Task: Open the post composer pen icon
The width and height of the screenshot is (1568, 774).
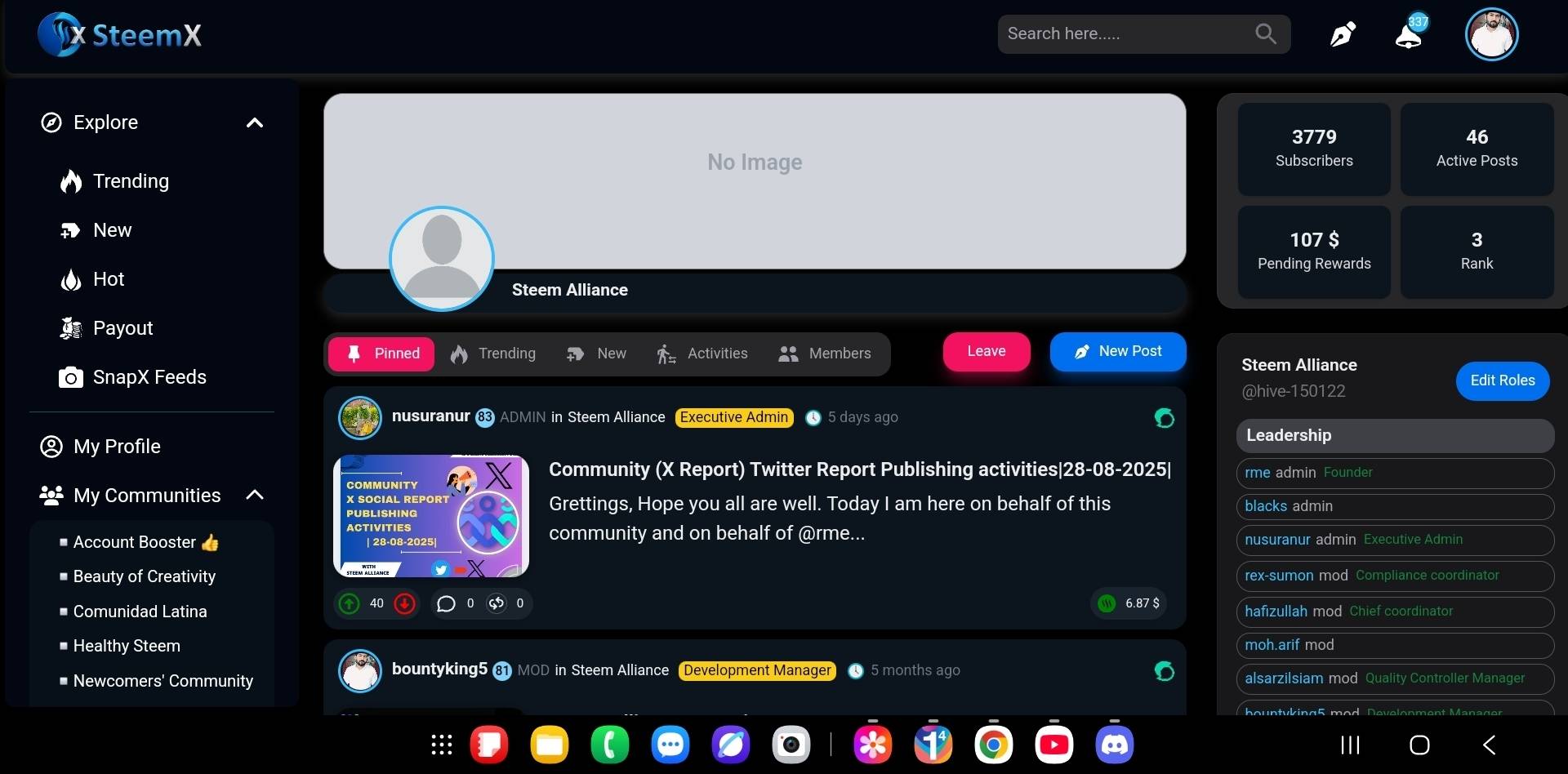Action: point(1343,34)
